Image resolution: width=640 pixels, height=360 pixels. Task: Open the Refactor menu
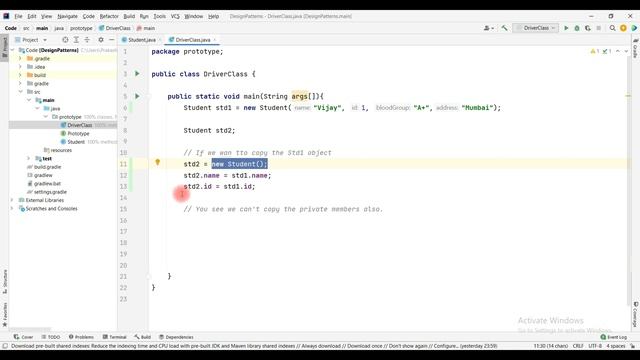coord(109,16)
